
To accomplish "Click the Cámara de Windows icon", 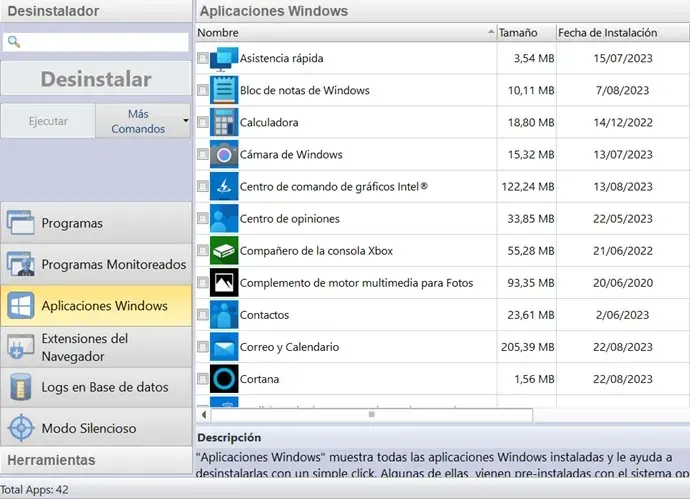I will [x=224, y=154].
